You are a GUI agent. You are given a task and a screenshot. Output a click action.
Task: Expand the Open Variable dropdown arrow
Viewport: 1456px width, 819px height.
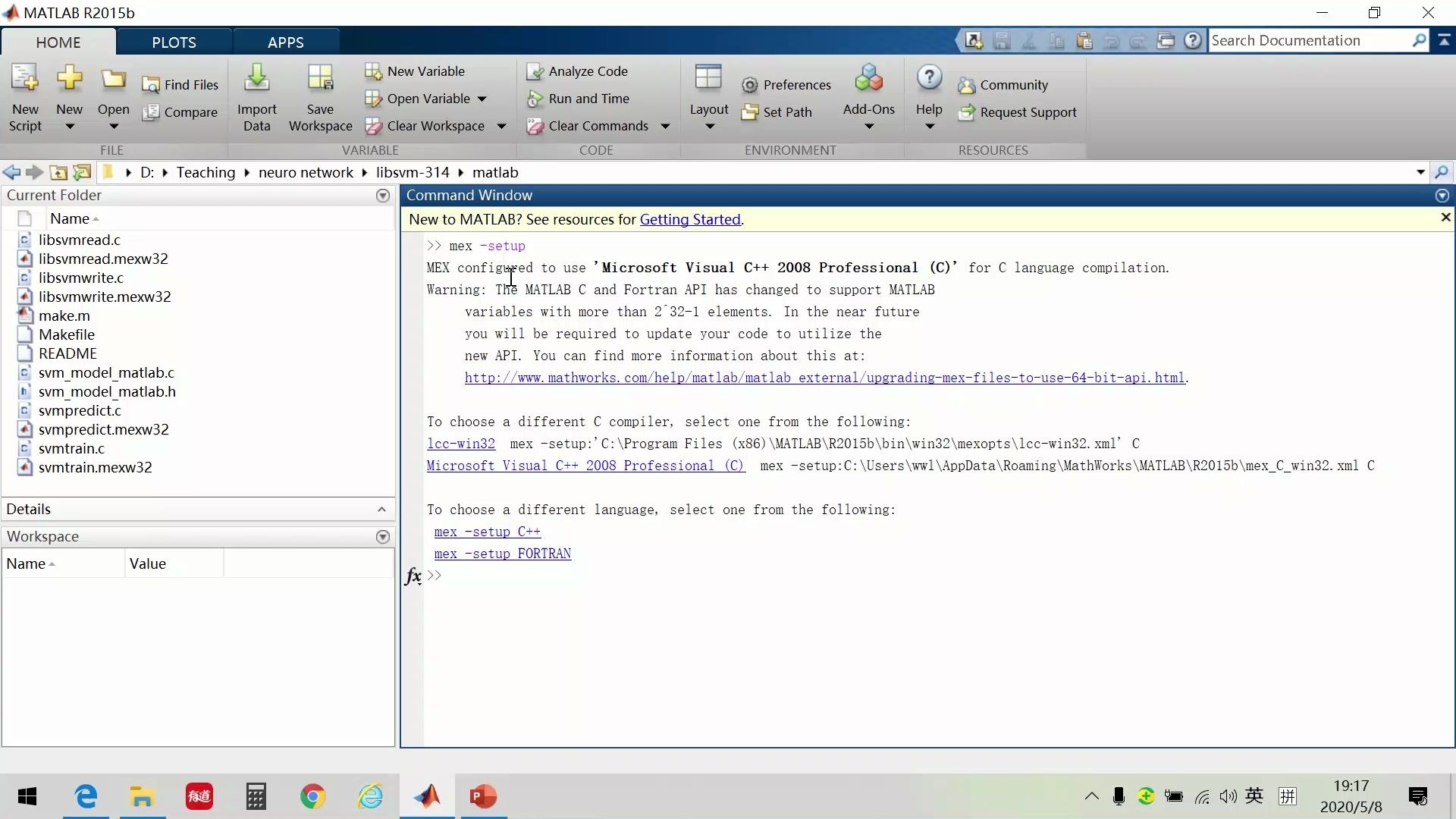click(482, 99)
